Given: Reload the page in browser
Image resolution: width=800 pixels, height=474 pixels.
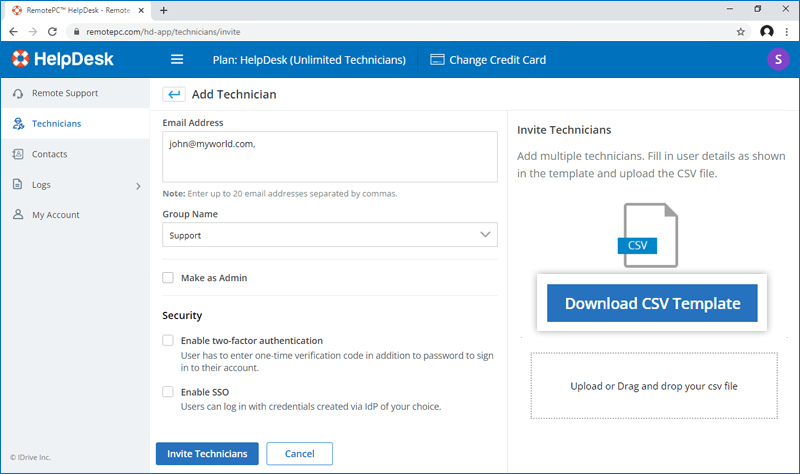Looking at the screenshot, I should (x=55, y=31).
